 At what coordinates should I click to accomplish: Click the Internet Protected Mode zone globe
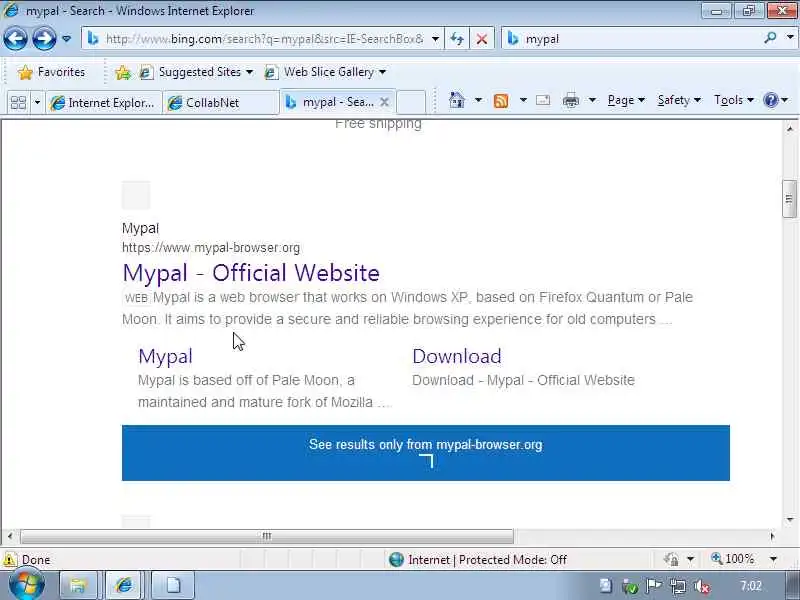396,560
